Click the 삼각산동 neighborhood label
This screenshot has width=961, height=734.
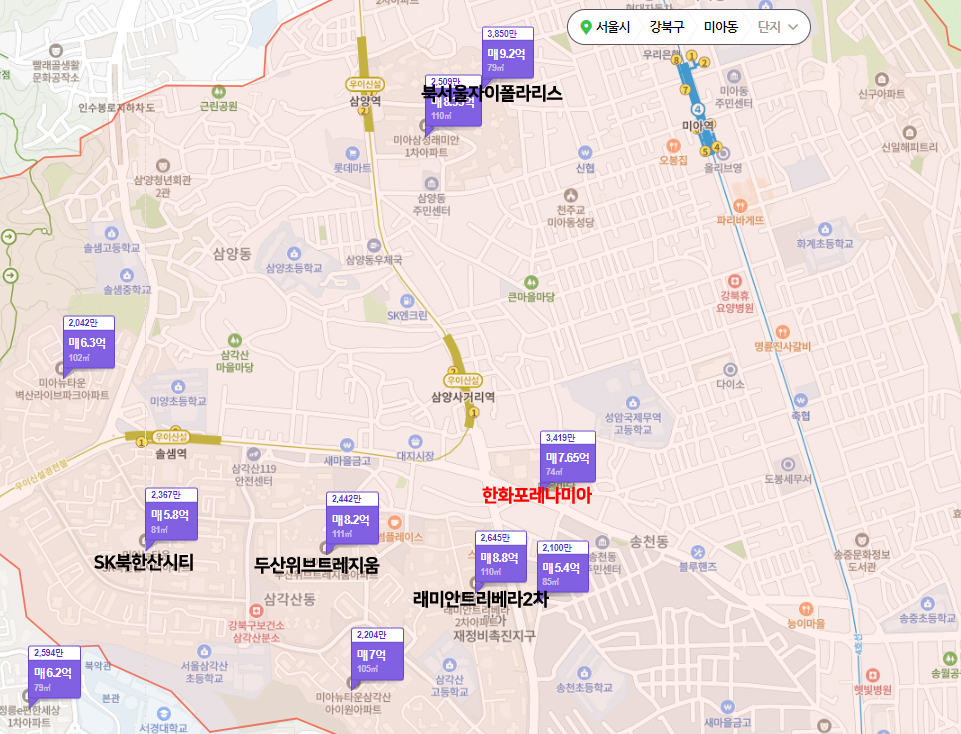289,599
